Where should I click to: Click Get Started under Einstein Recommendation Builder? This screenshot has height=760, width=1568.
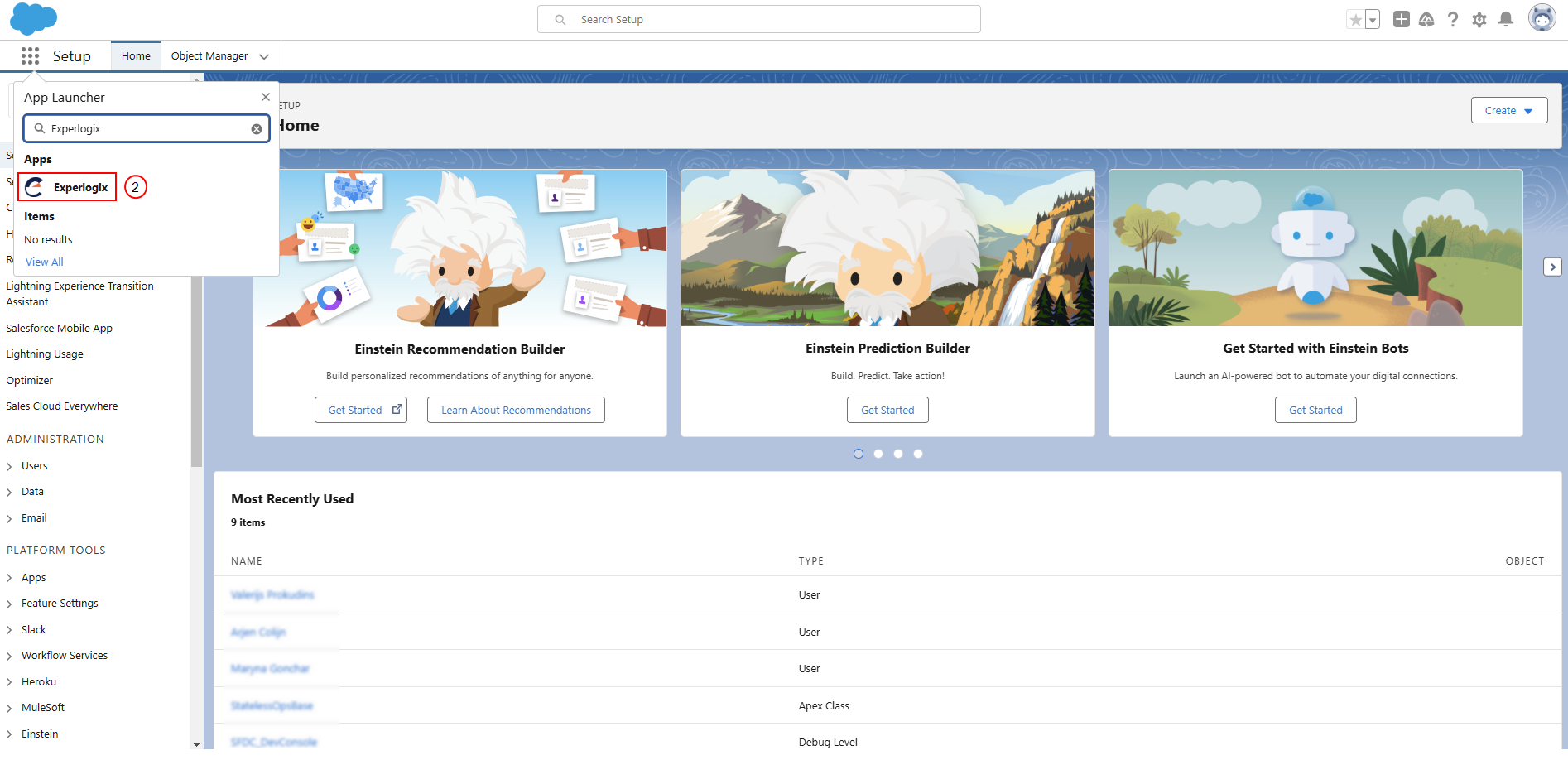click(361, 410)
